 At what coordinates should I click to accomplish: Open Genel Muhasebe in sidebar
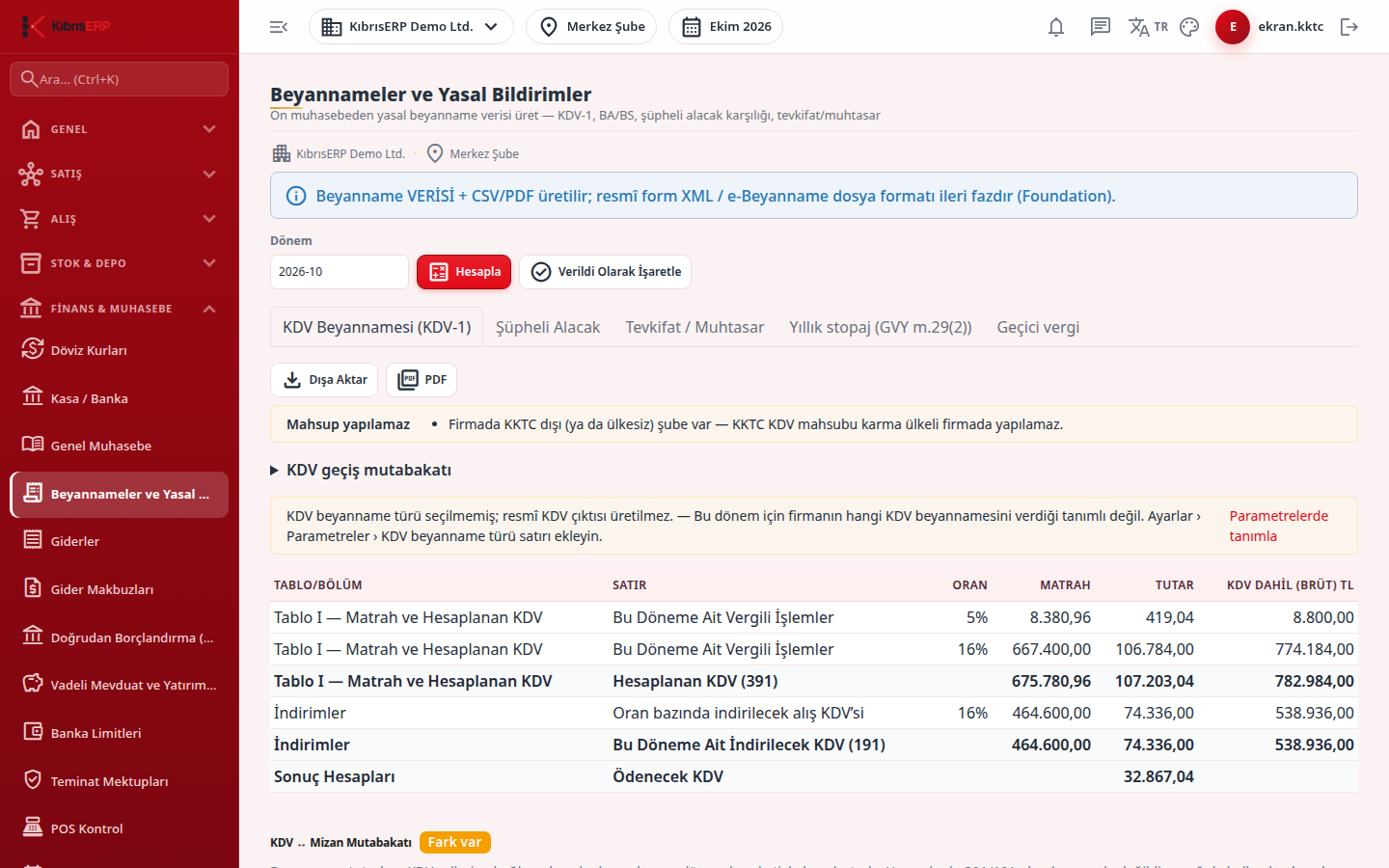(120, 446)
